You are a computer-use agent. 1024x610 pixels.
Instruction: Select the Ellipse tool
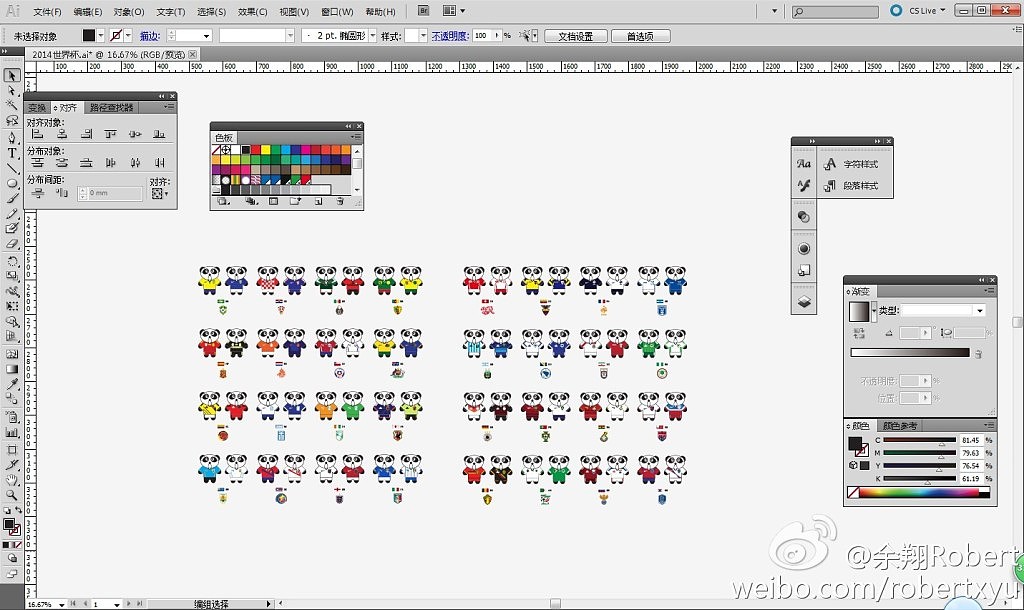(12, 184)
